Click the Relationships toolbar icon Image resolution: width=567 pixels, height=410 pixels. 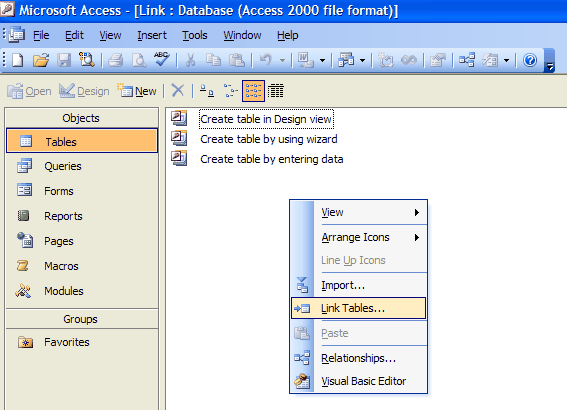(466, 60)
